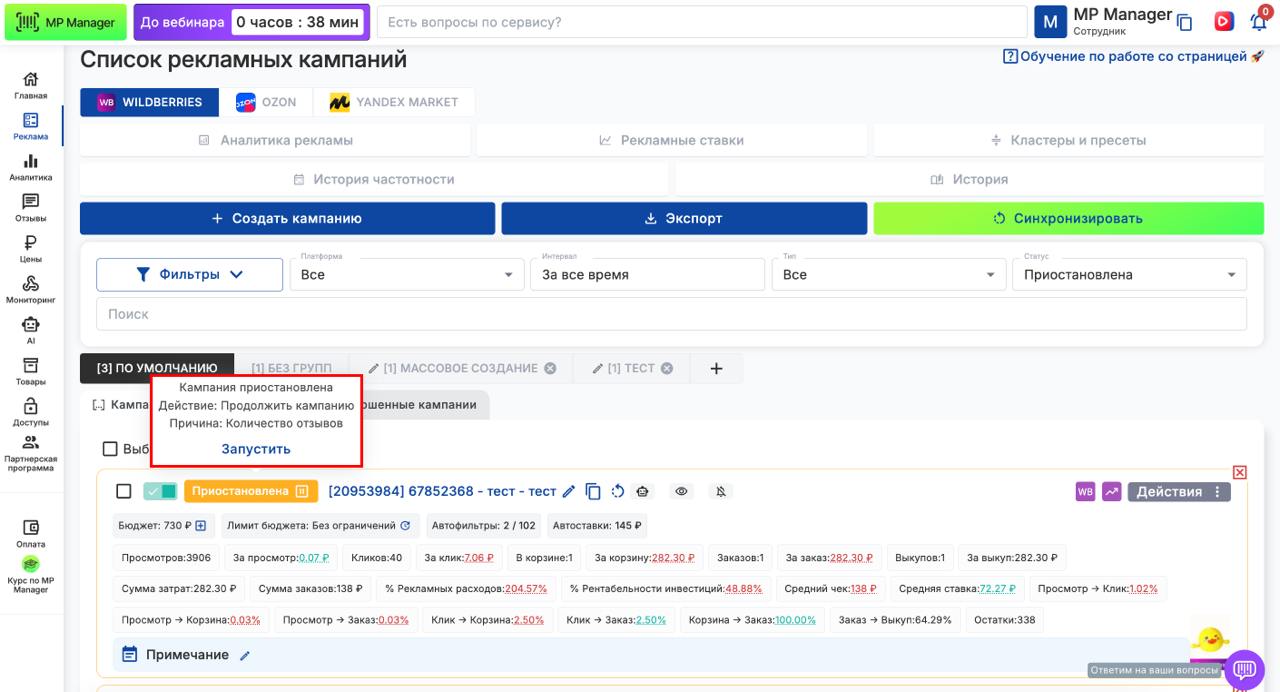
Task: Toggle the green campaign status switch
Action: (160, 491)
